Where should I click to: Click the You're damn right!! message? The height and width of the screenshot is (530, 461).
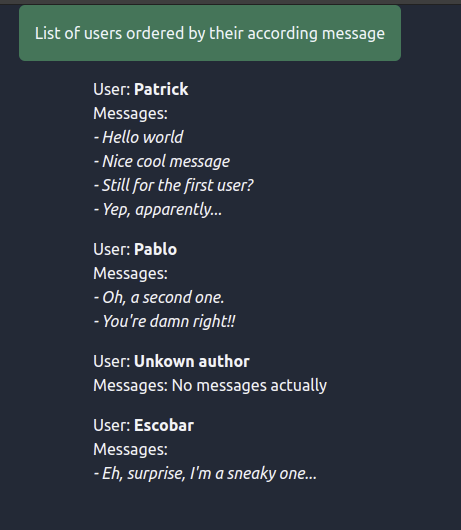[165, 321]
